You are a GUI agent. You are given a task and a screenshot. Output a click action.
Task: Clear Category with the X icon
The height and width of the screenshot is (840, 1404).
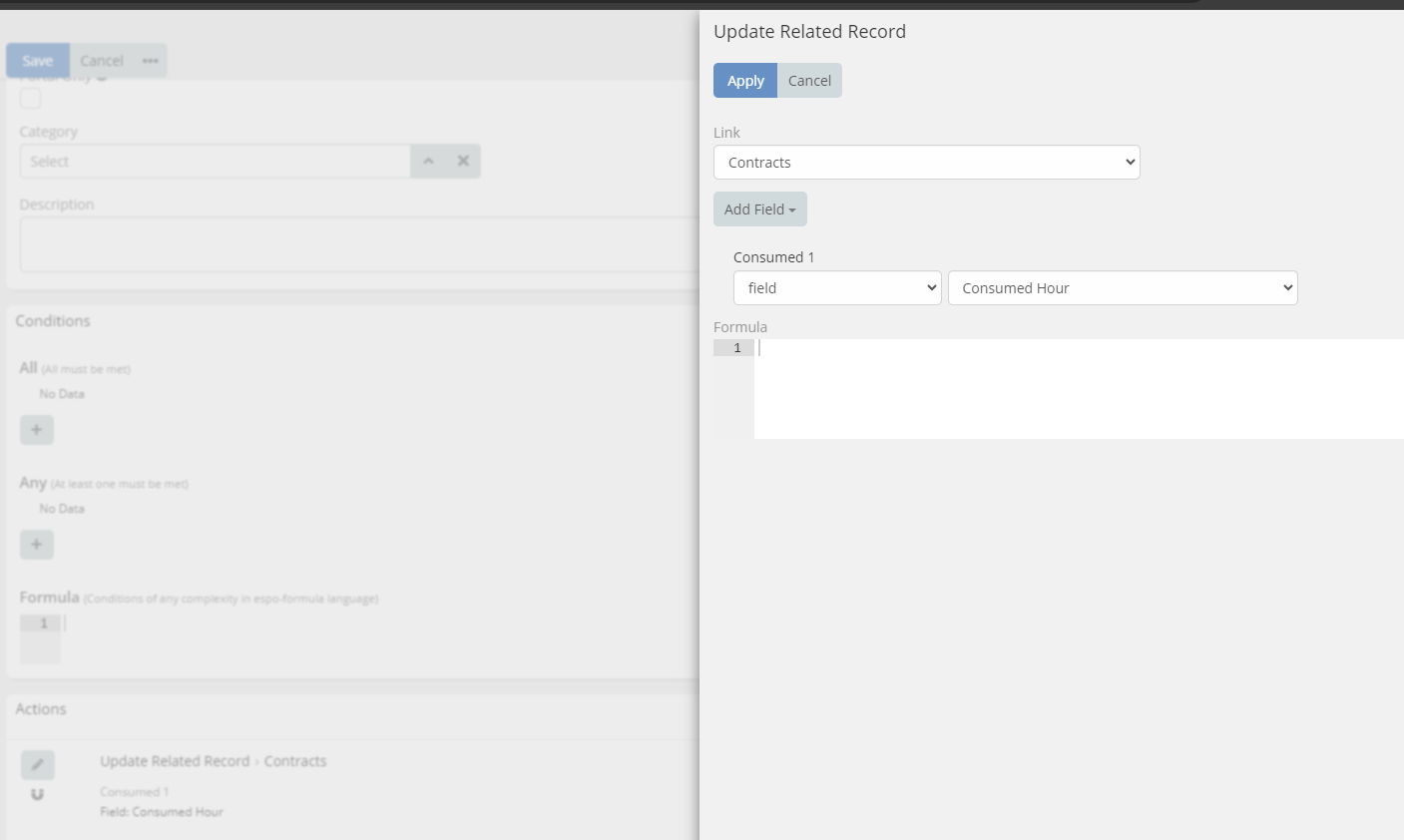tap(463, 162)
